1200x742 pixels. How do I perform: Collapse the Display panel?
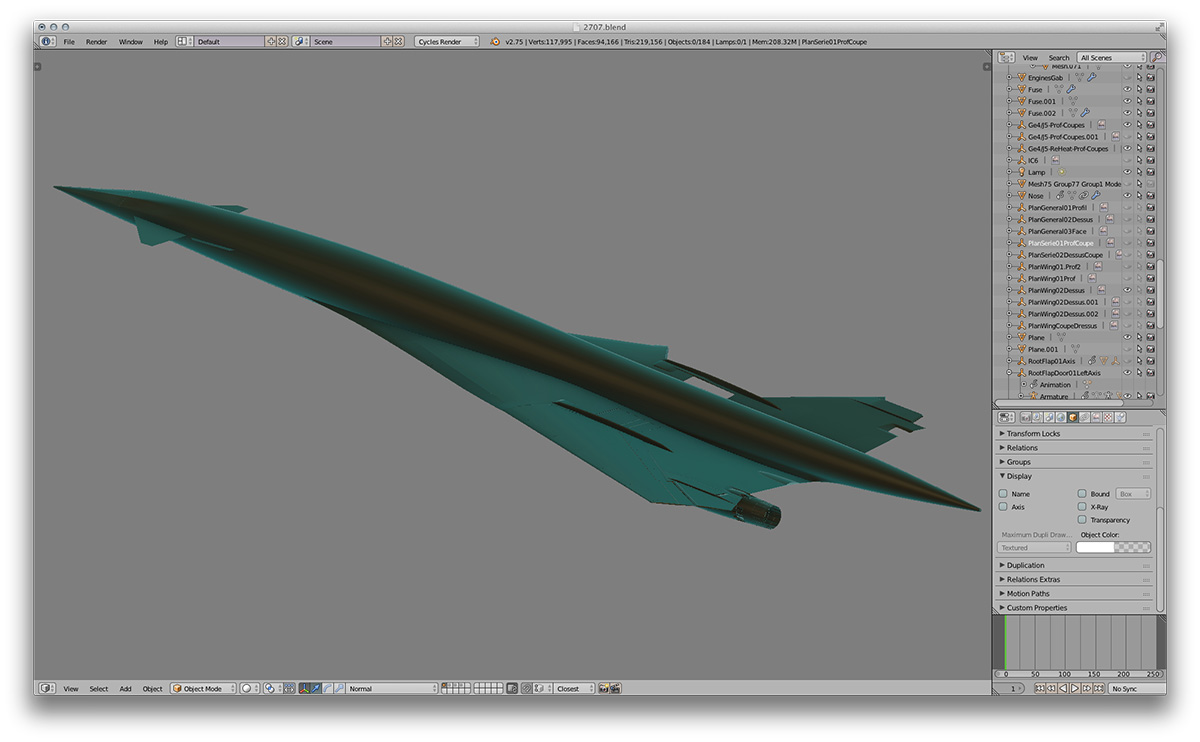1075,476
